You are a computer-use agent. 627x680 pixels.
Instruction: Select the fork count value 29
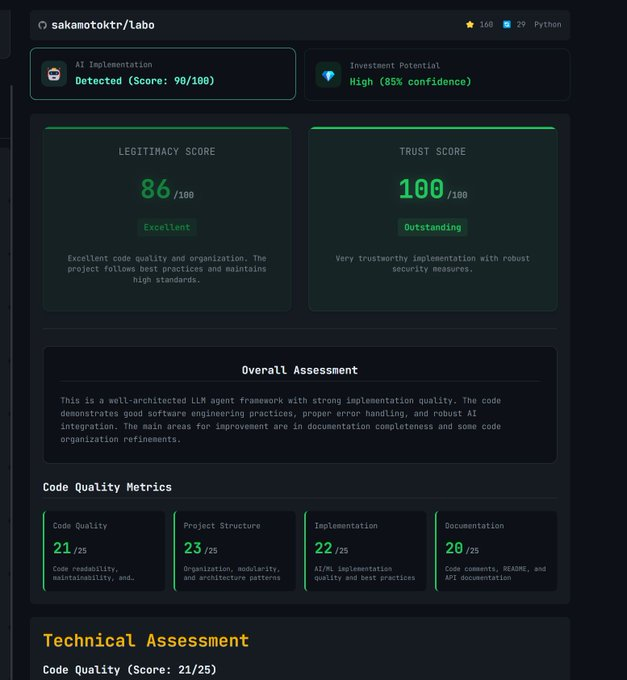[521, 25]
